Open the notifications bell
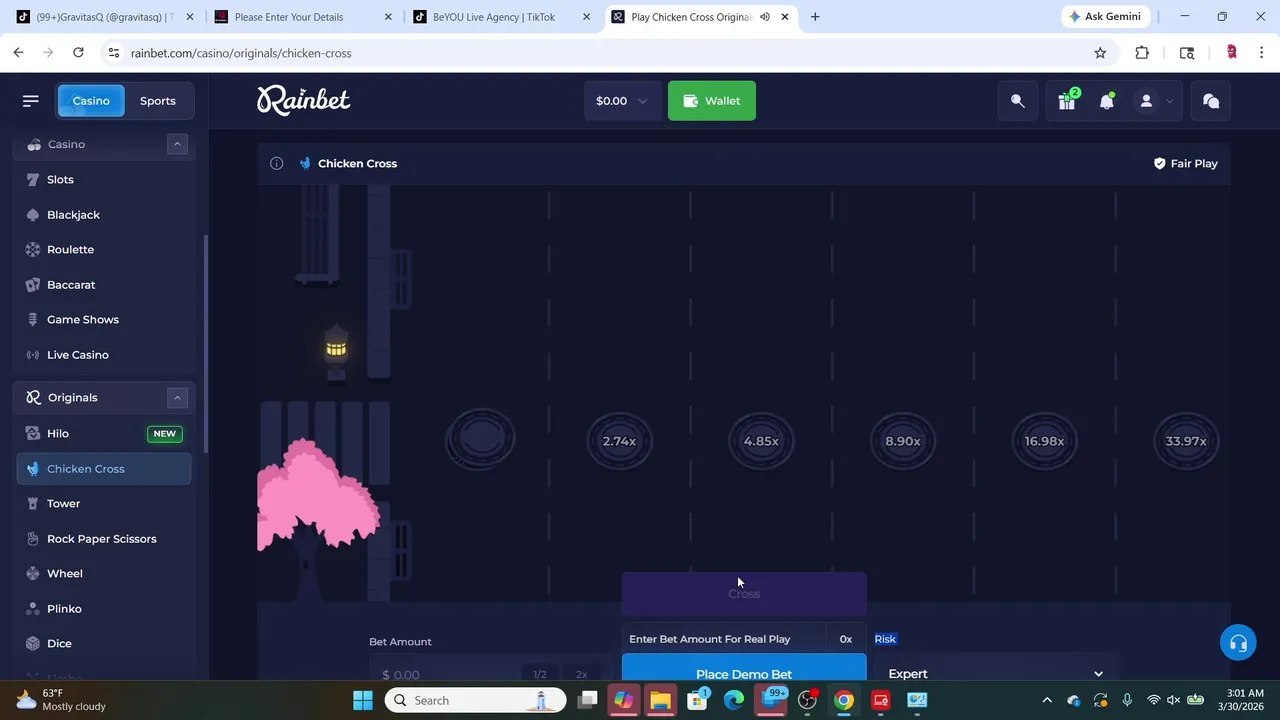This screenshot has width=1280, height=720. point(1107,101)
